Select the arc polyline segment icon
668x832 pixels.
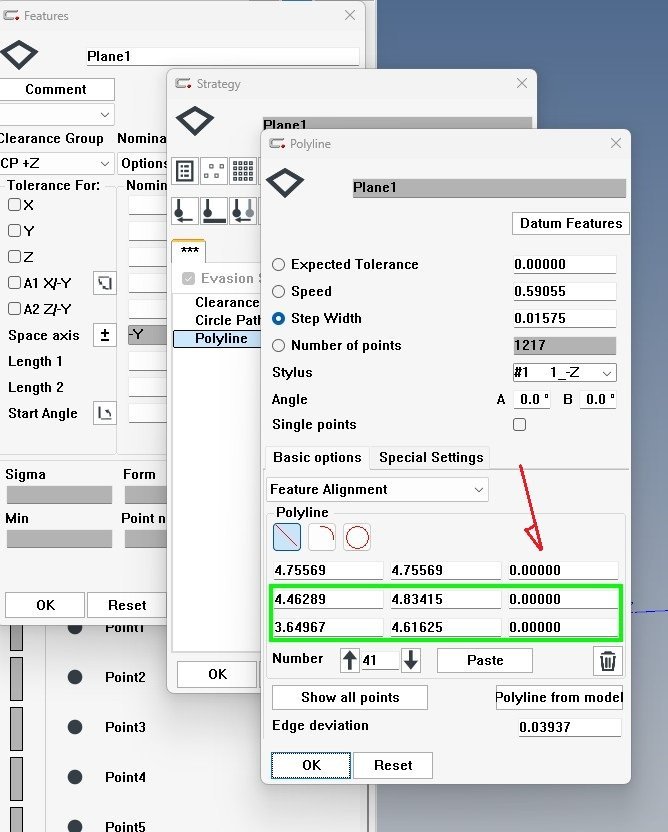(x=322, y=537)
